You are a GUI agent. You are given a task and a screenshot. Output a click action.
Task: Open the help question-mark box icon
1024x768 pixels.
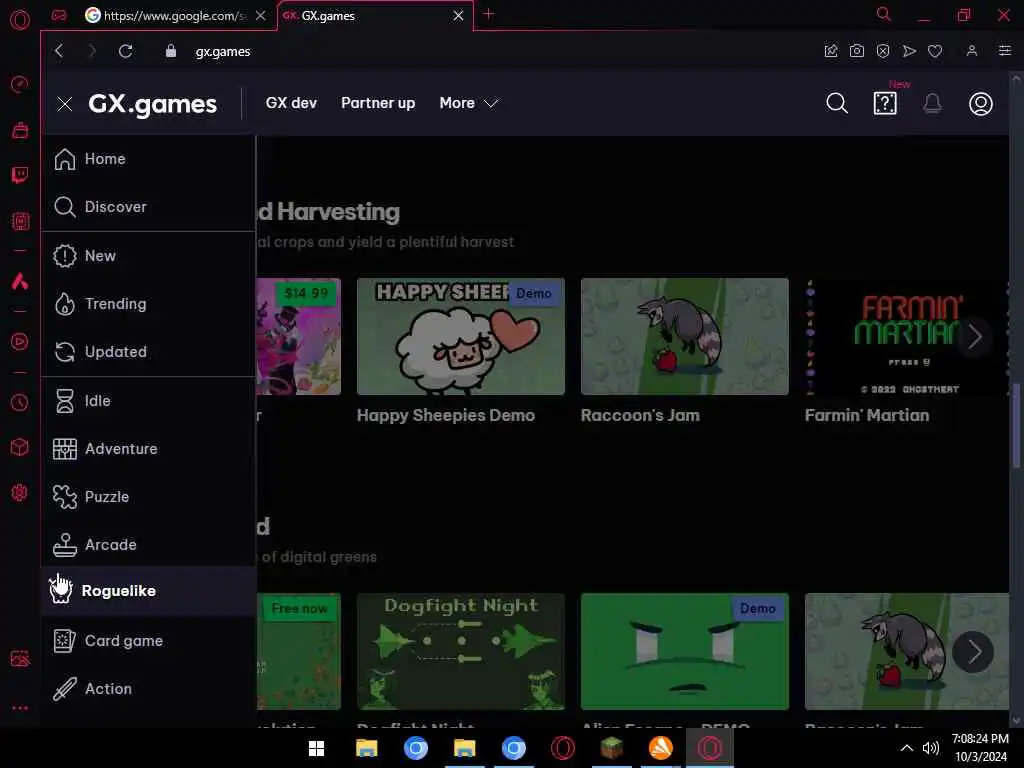[x=885, y=103]
